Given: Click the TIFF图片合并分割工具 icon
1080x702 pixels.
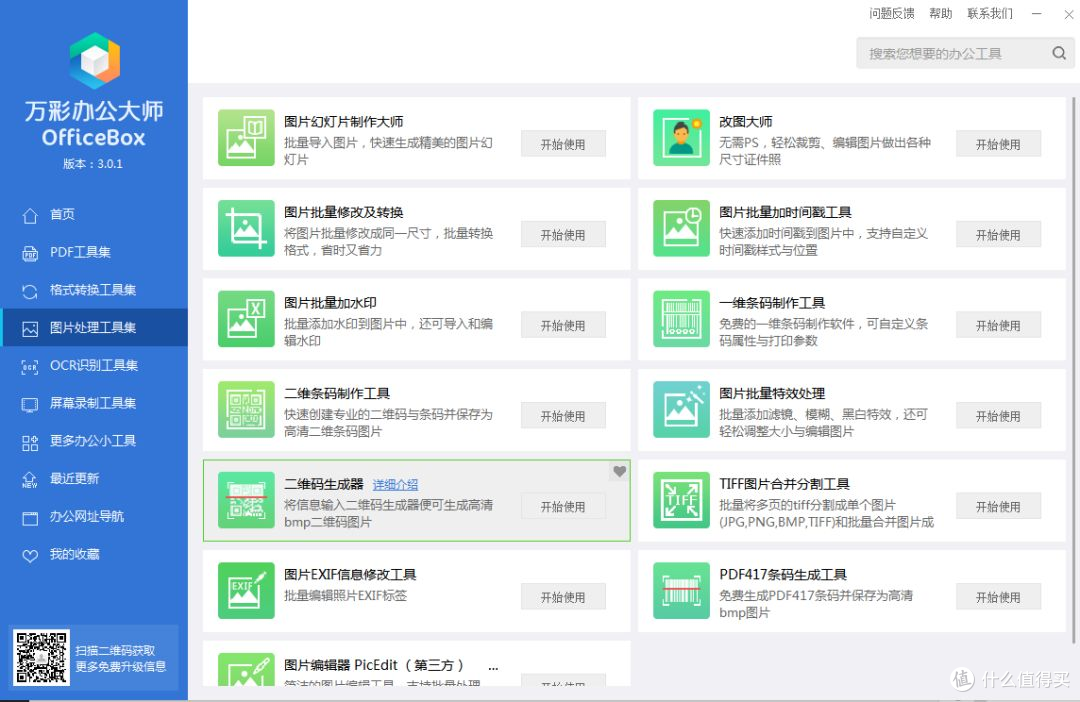Looking at the screenshot, I should [x=681, y=500].
